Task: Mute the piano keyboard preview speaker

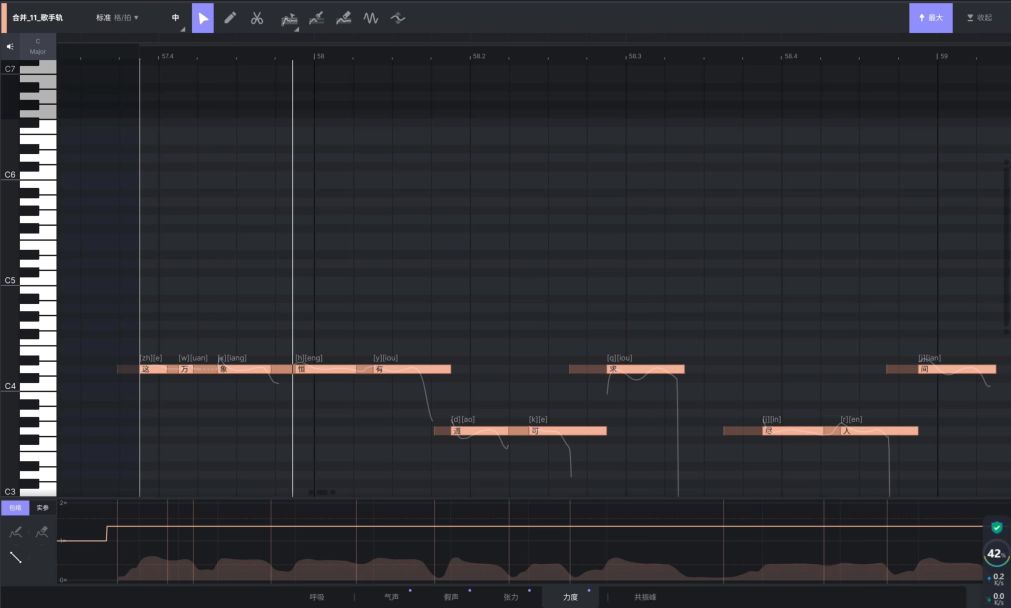Action: [10, 46]
